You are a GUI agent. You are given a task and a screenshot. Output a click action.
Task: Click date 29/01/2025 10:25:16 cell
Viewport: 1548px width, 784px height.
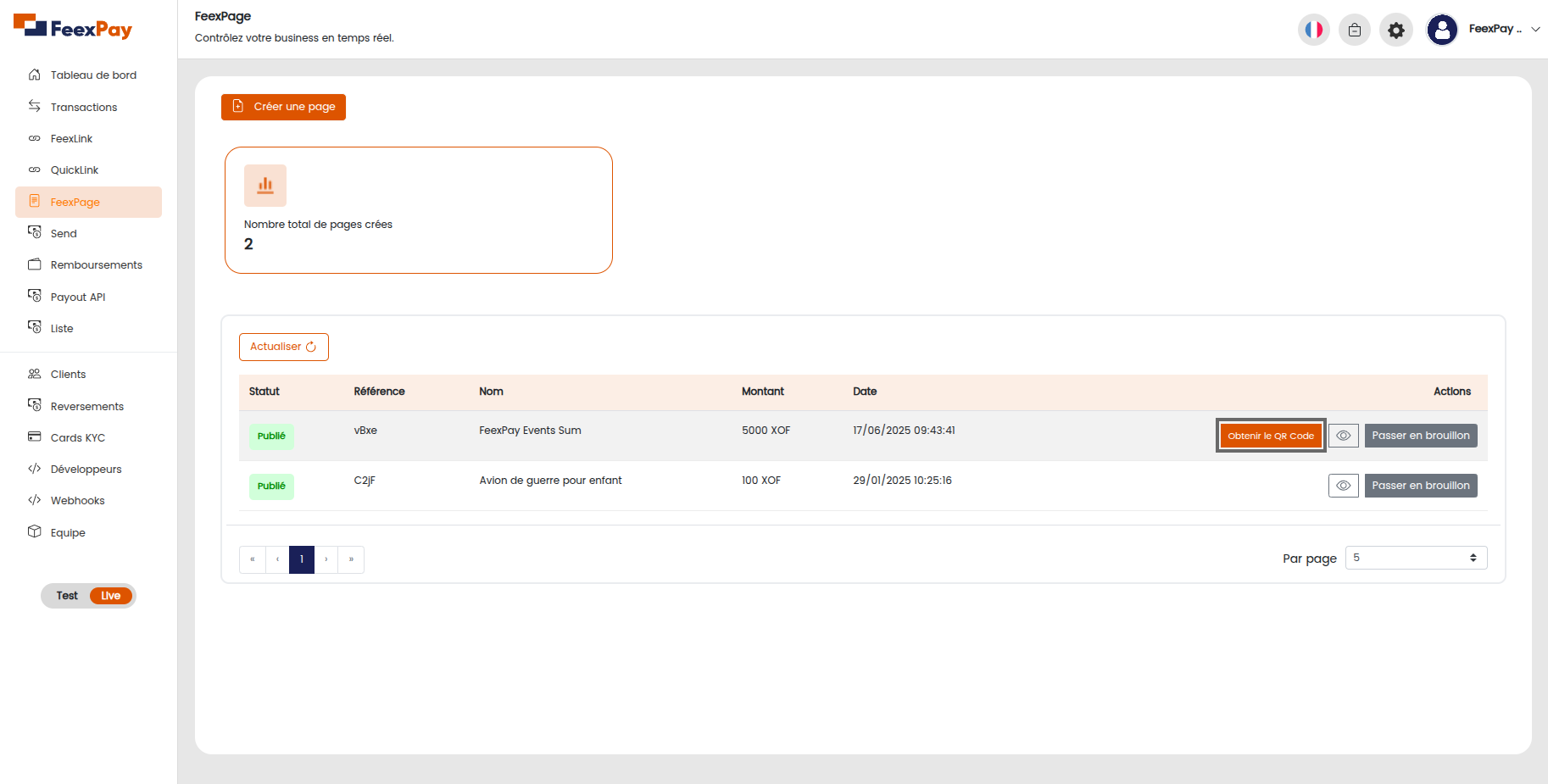902,481
